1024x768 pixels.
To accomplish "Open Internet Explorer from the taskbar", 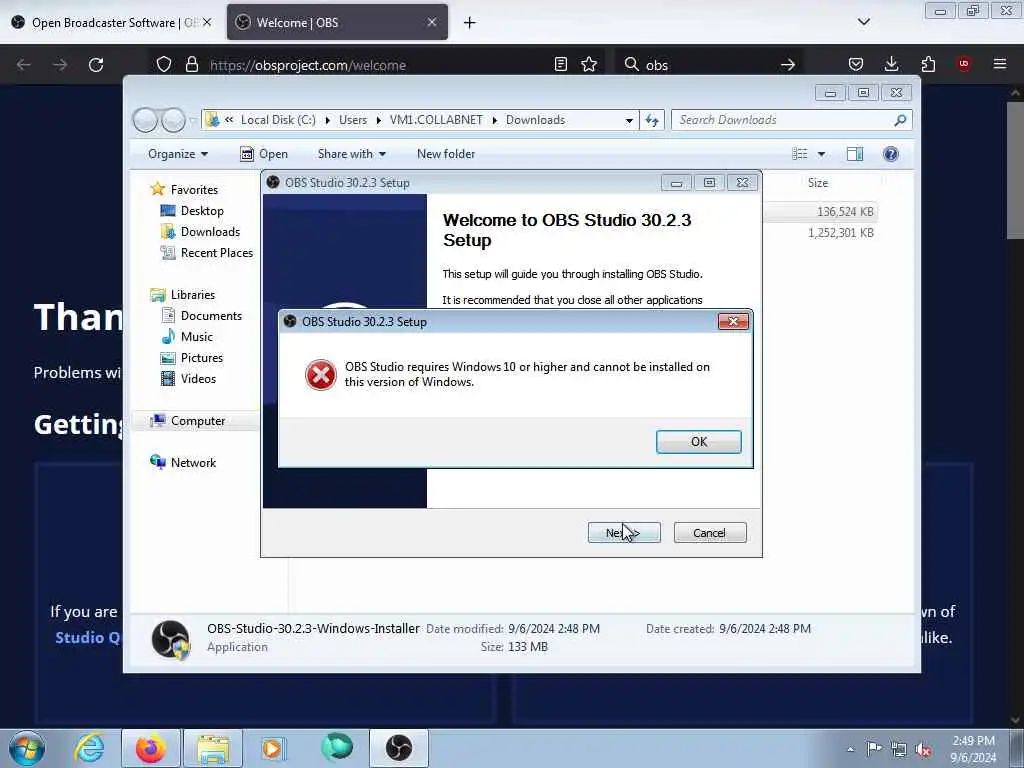I will click(x=89, y=748).
